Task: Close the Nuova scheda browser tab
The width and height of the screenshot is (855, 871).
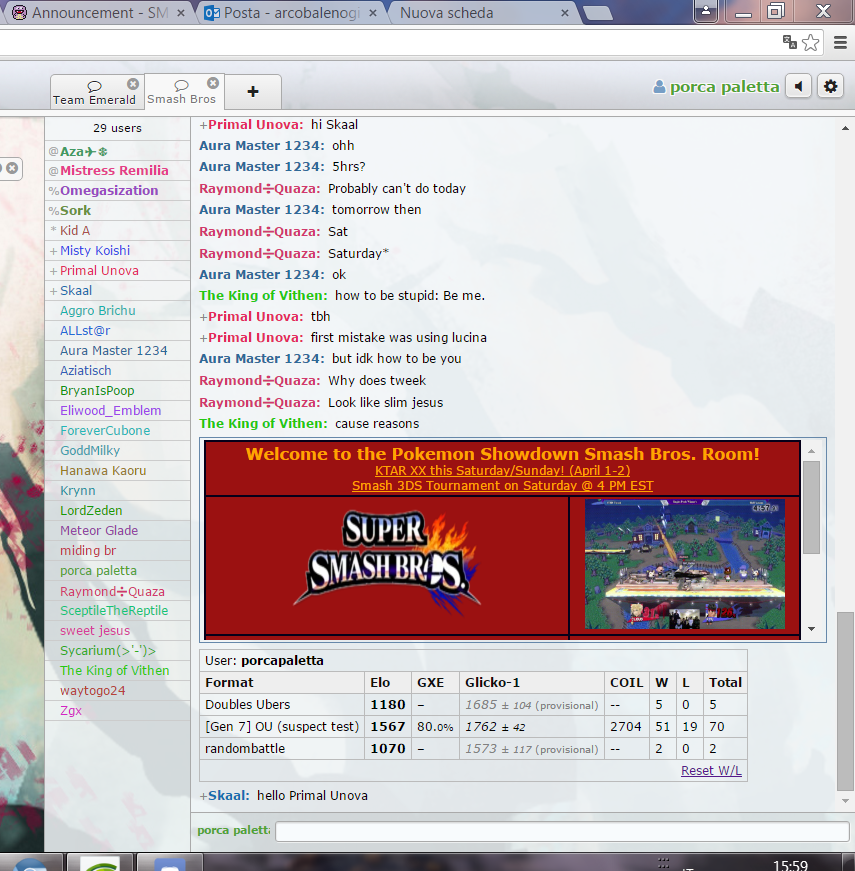Action: click(x=564, y=13)
